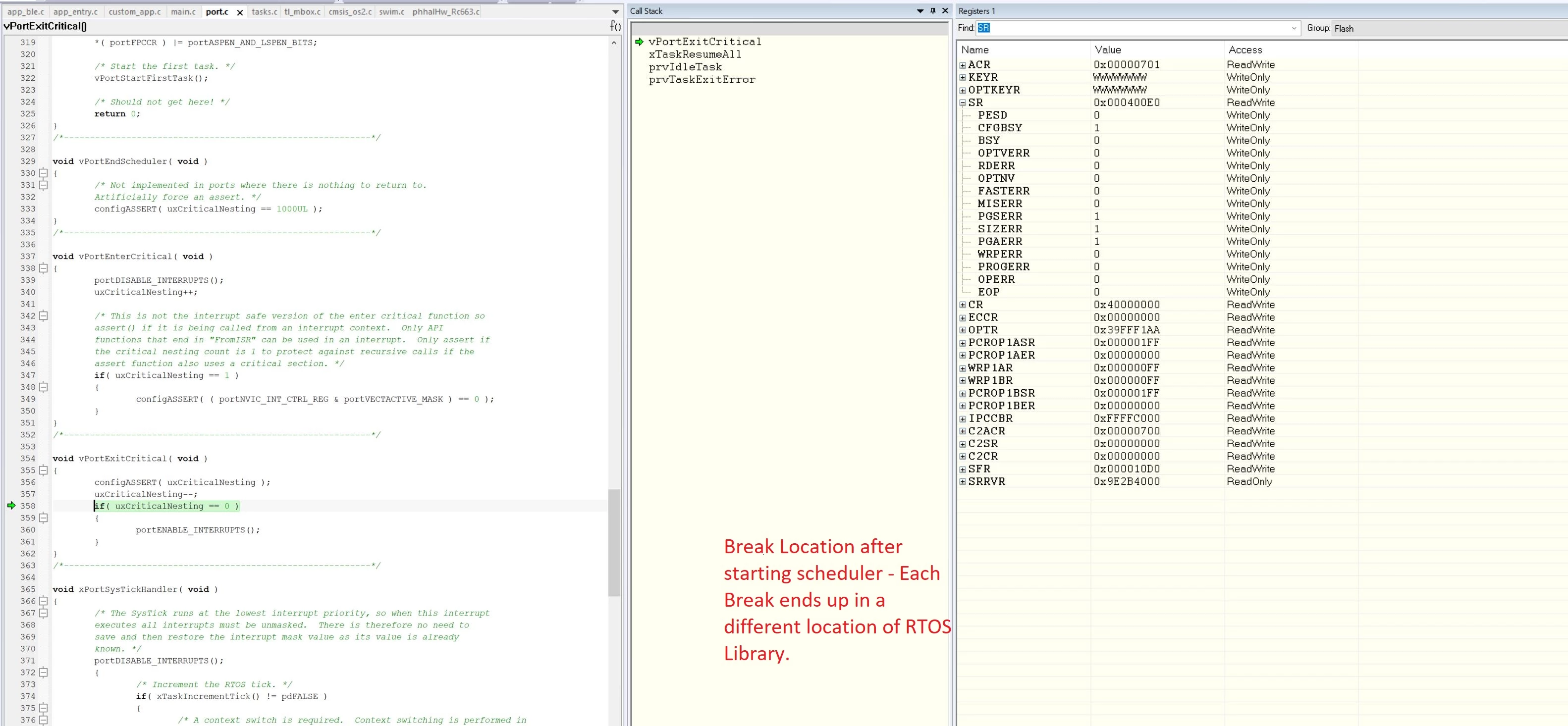Viewport: 1568px width, 726px height.
Task: Expand the C2ACR register entry
Action: [962, 431]
